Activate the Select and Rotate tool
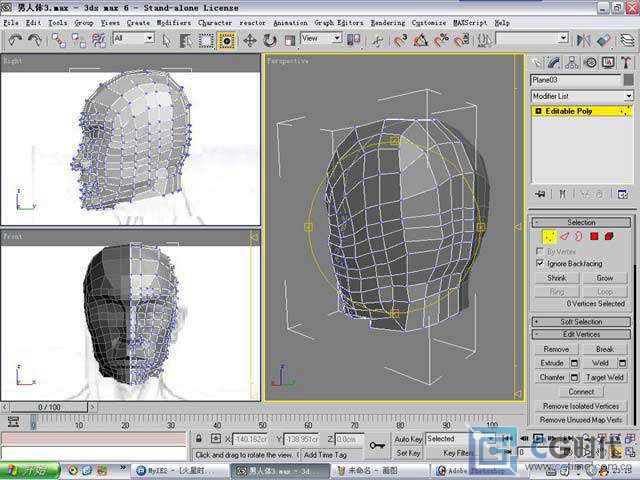The image size is (640, 480). (x=269, y=40)
